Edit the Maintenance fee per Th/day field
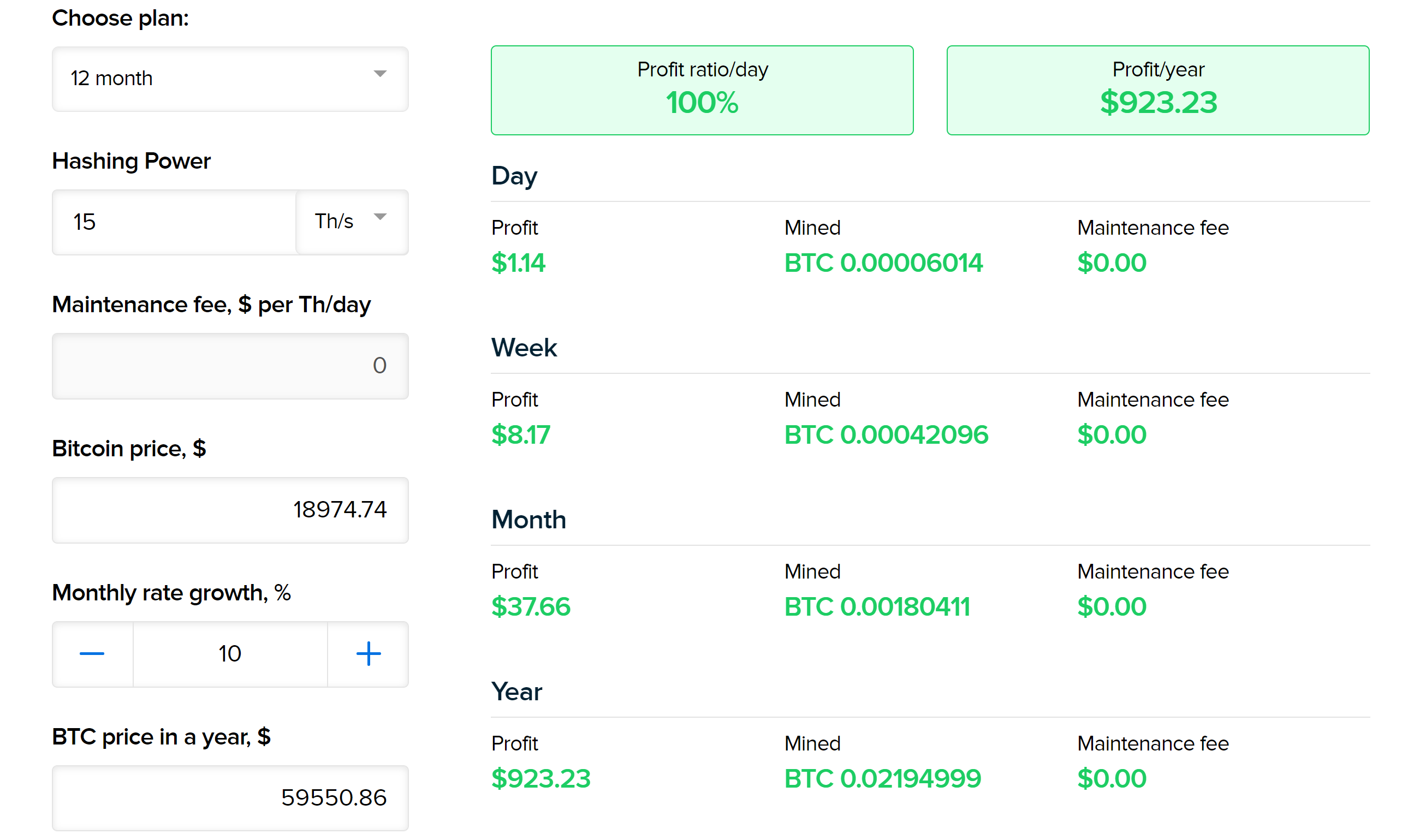 (x=229, y=365)
